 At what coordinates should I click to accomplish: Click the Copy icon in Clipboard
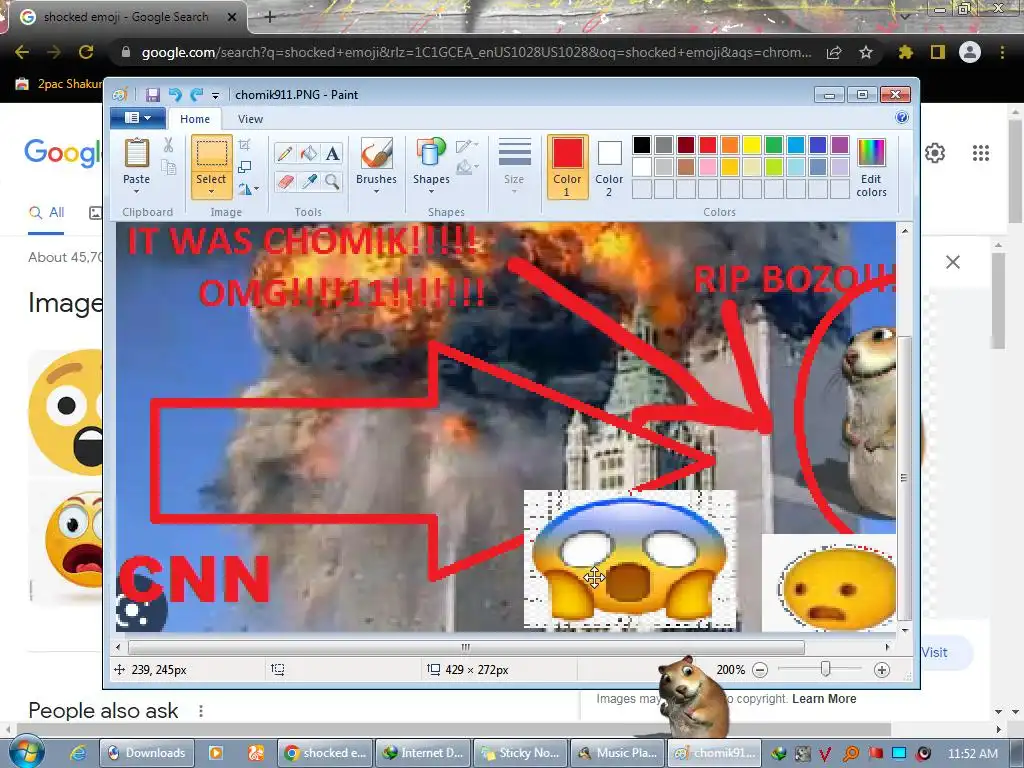[168, 168]
